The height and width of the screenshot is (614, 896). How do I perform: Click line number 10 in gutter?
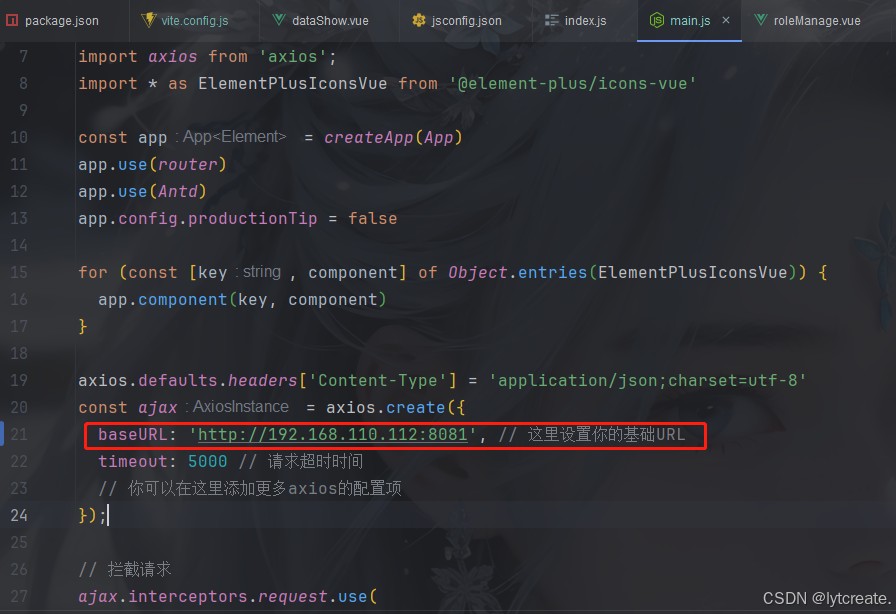tap(19, 137)
